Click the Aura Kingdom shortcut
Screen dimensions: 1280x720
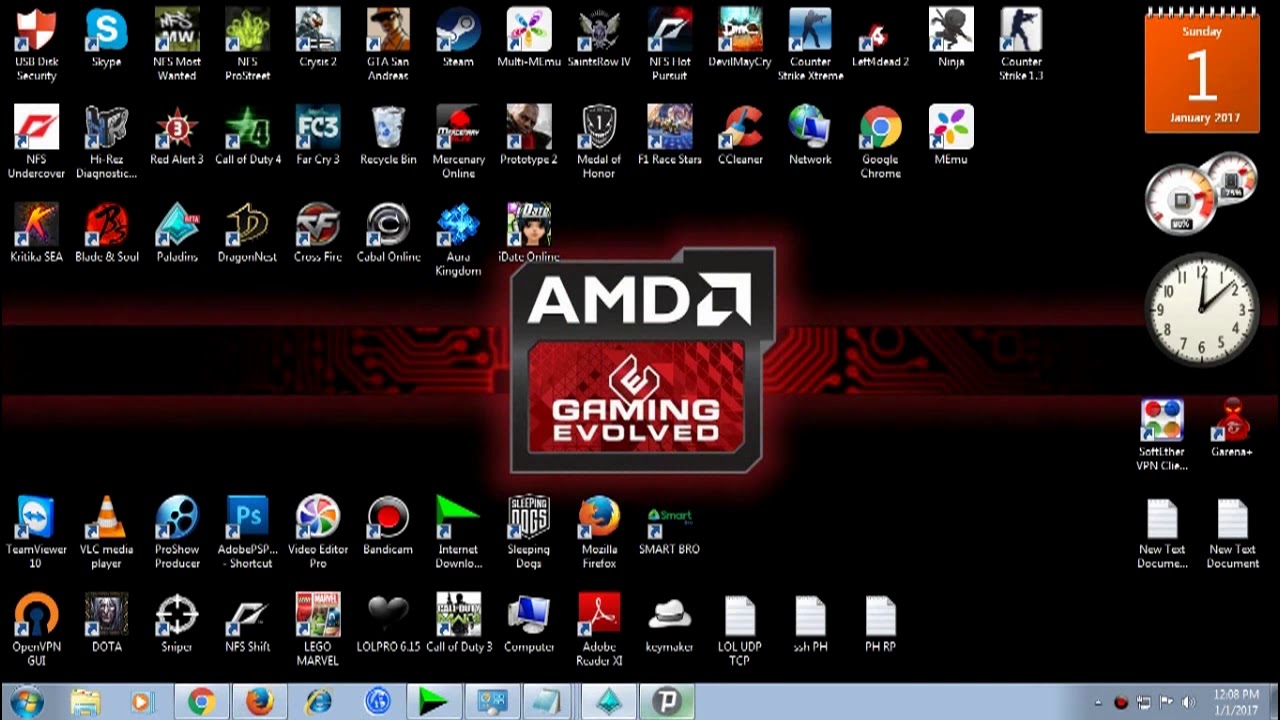coord(458,240)
